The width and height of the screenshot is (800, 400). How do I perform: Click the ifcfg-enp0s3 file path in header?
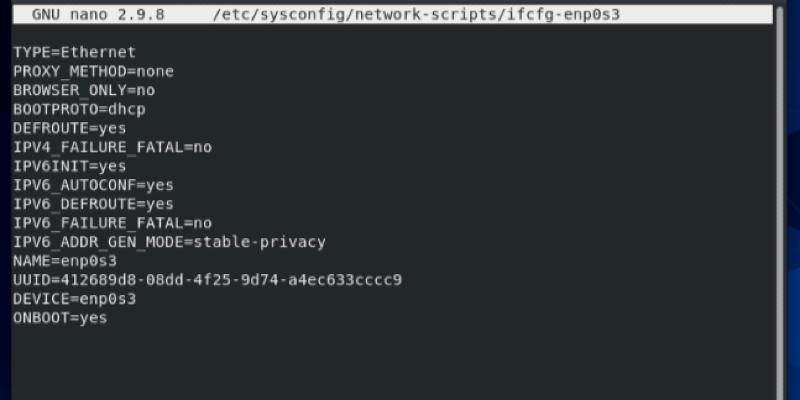416,15
